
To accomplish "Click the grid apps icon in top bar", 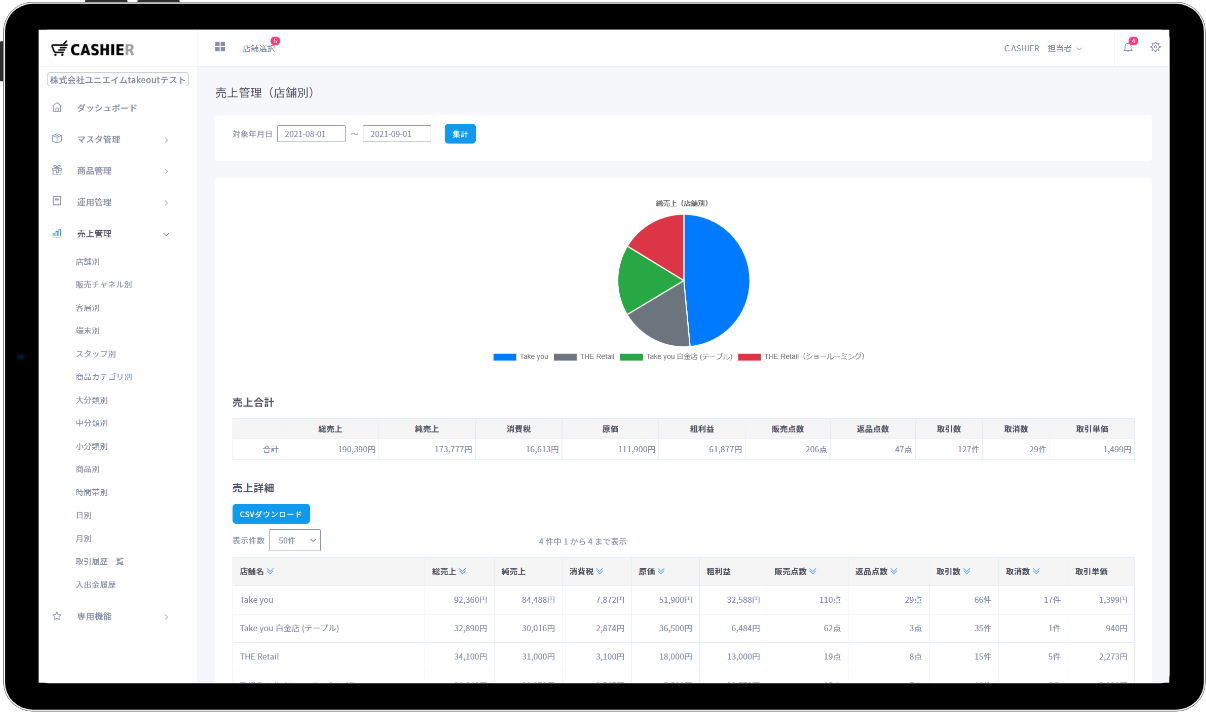I will pos(220,47).
